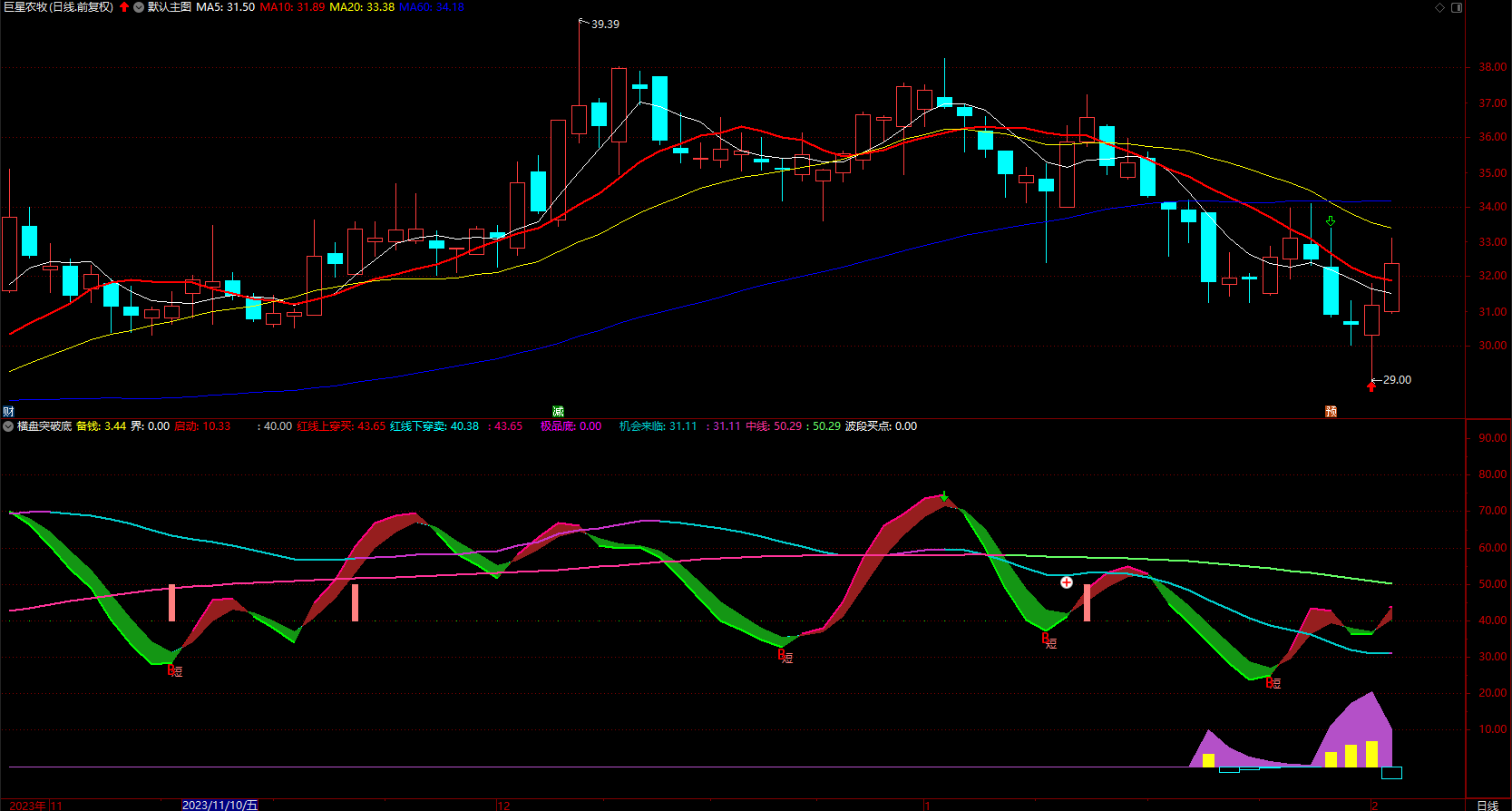Click the 备钱: 3.44 value
Screen dimensions: 1512x811
coord(102,426)
